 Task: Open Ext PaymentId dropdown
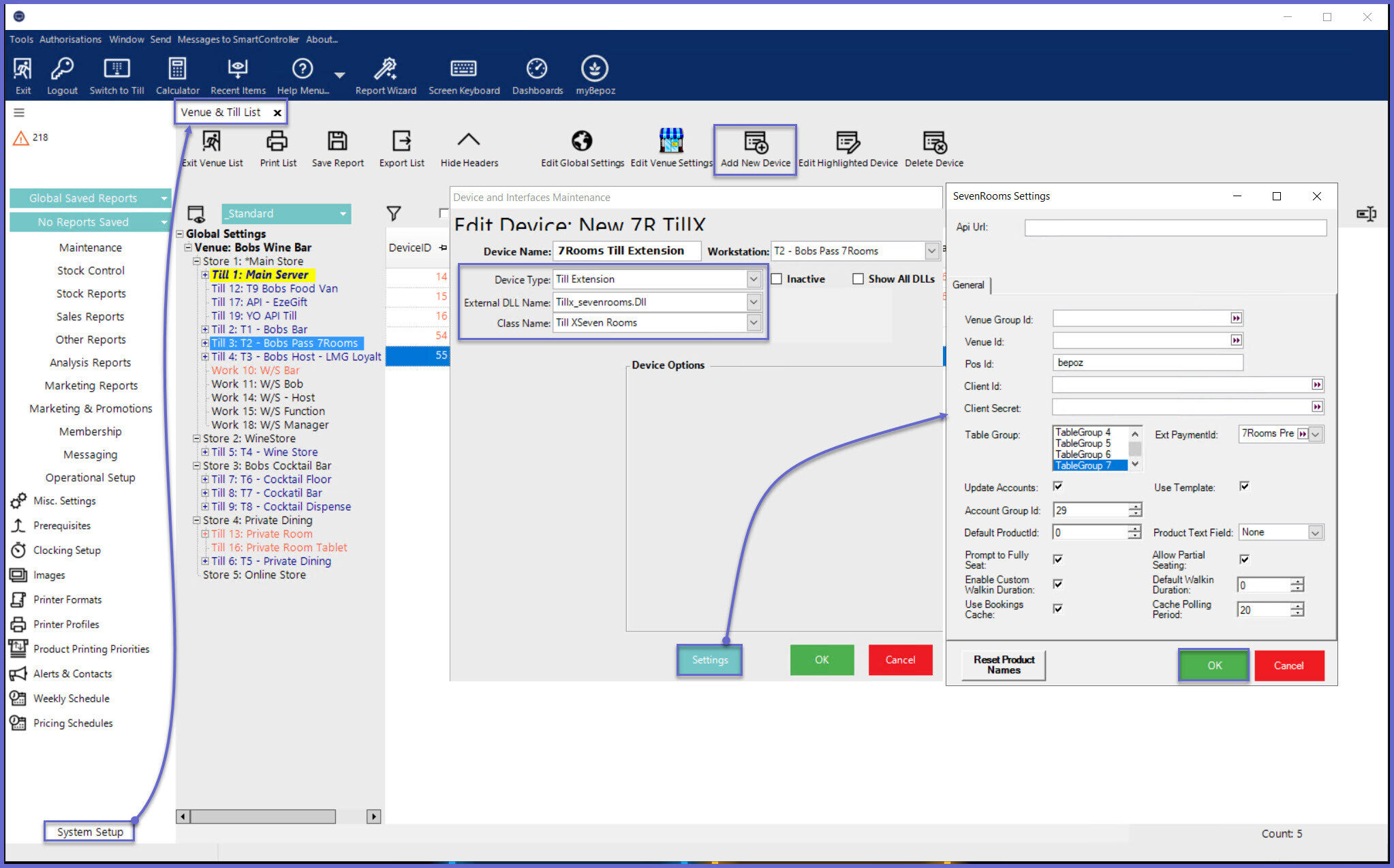tap(1316, 434)
